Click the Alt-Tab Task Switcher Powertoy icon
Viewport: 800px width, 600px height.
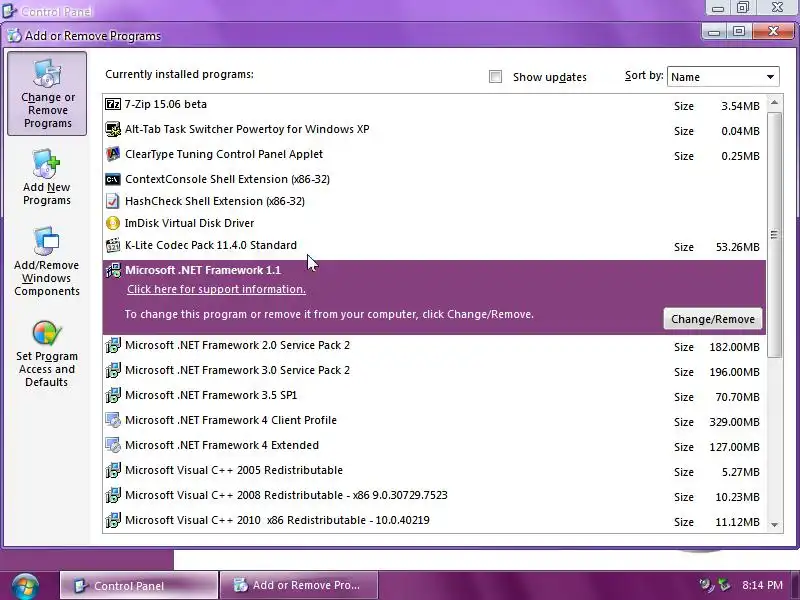tap(113, 130)
